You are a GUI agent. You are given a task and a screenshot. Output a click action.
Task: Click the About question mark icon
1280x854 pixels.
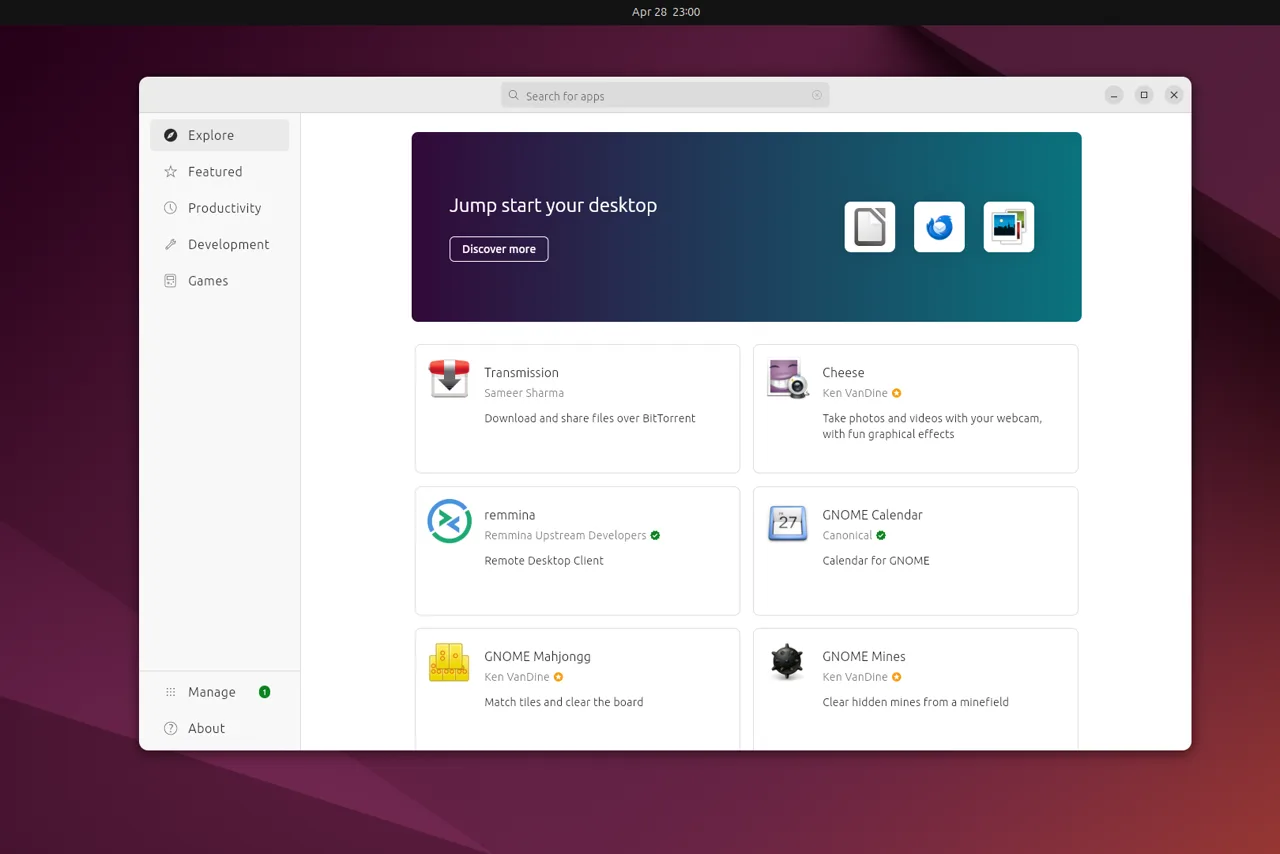coord(170,728)
